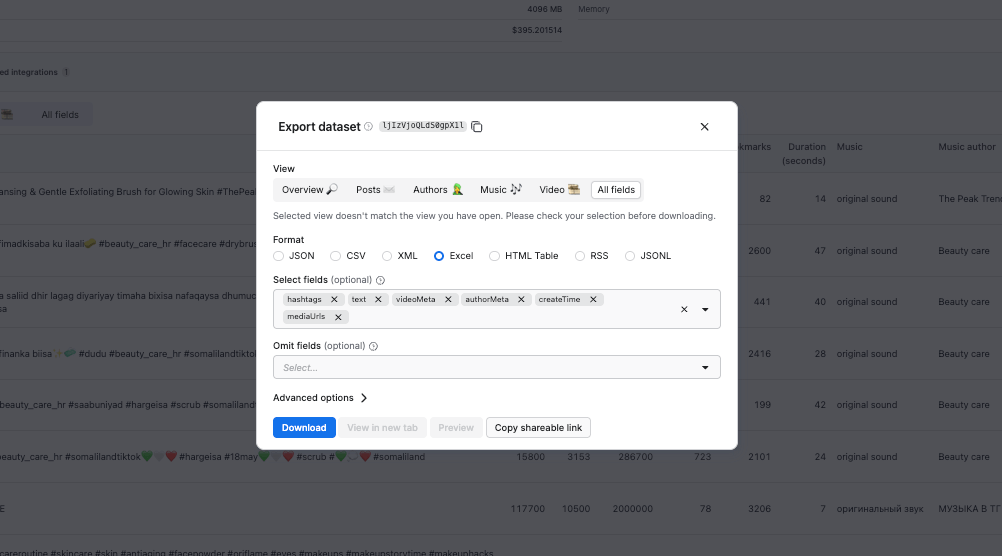Select the Excel format option

[x=439, y=256]
